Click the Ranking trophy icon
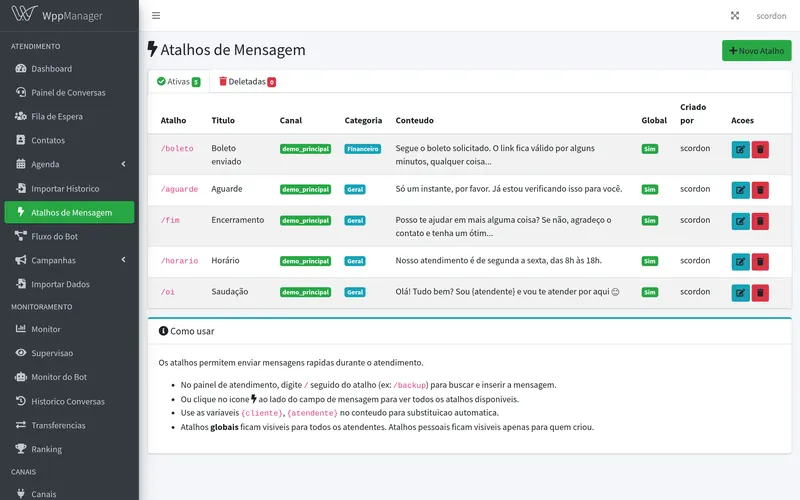Viewport: 800px width, 500px height. 20,449
